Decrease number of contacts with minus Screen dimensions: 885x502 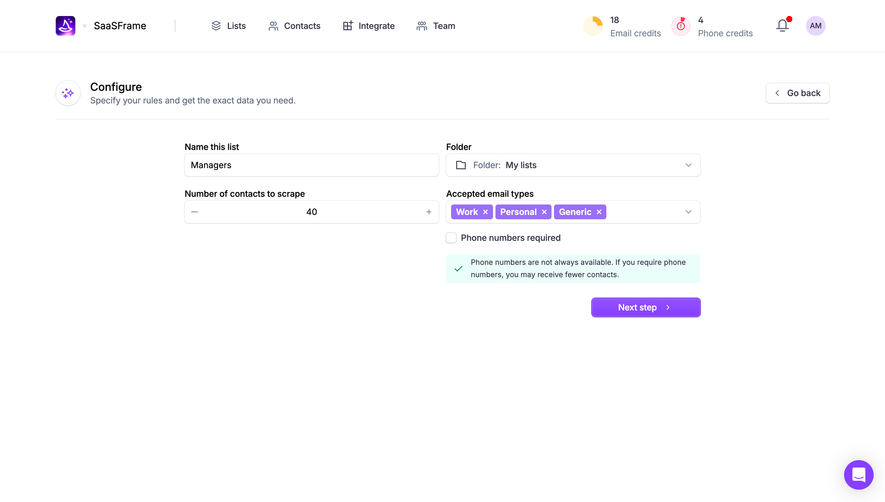pos(195,212)
